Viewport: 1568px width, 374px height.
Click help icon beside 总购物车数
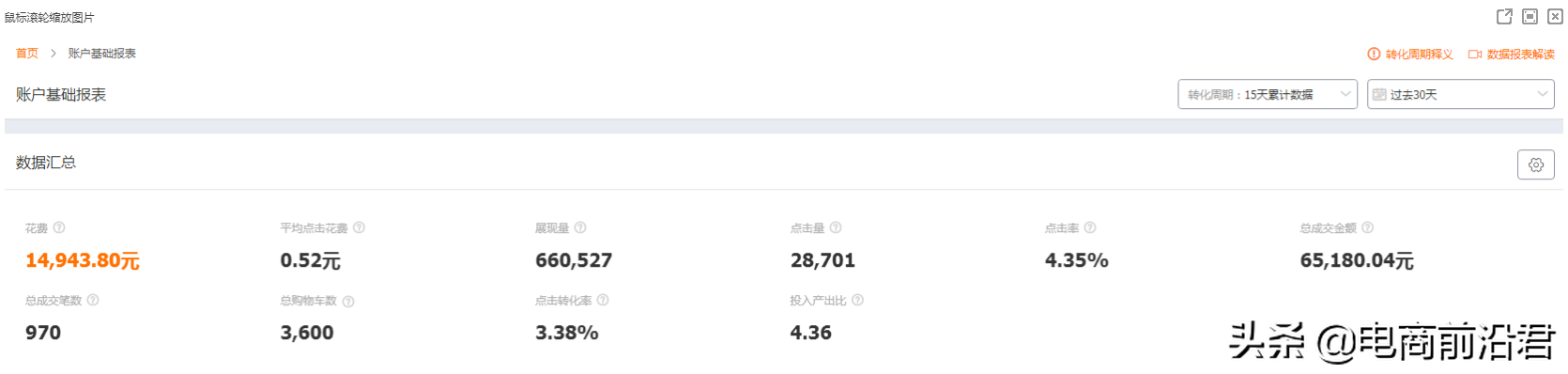tap(348, 301)
